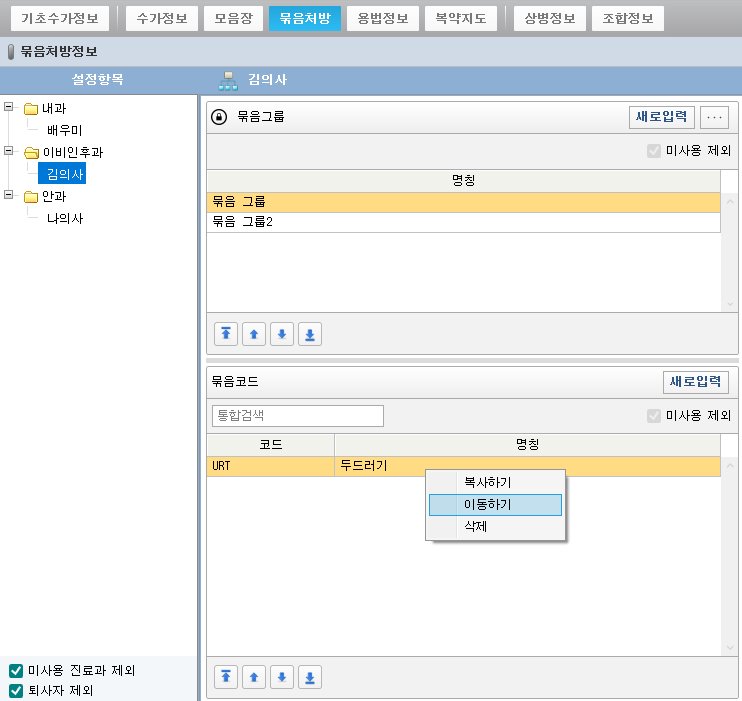Image resolution: width=742 pixels, height=701 pixels.
Task: Click move-to-top icon in 묶음그룹 panel
Action: click(x=227, y=335)
